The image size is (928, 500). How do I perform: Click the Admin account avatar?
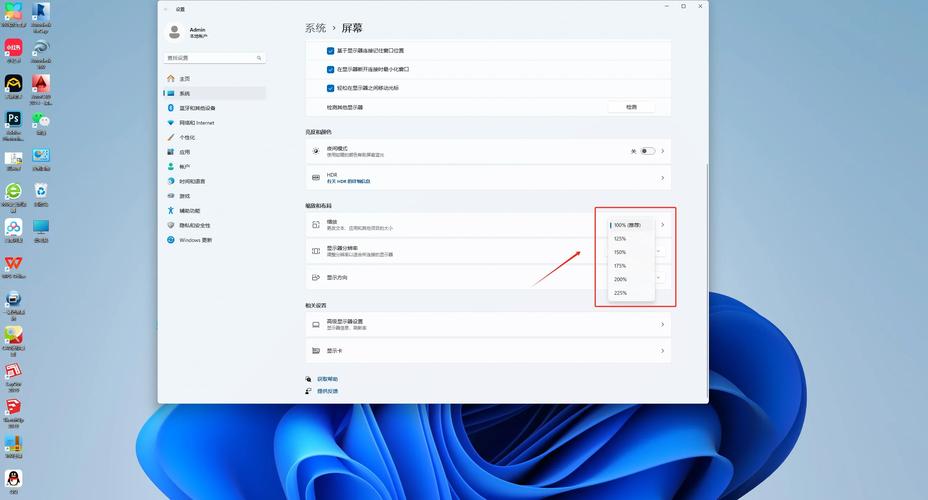[x=174, y=32]
